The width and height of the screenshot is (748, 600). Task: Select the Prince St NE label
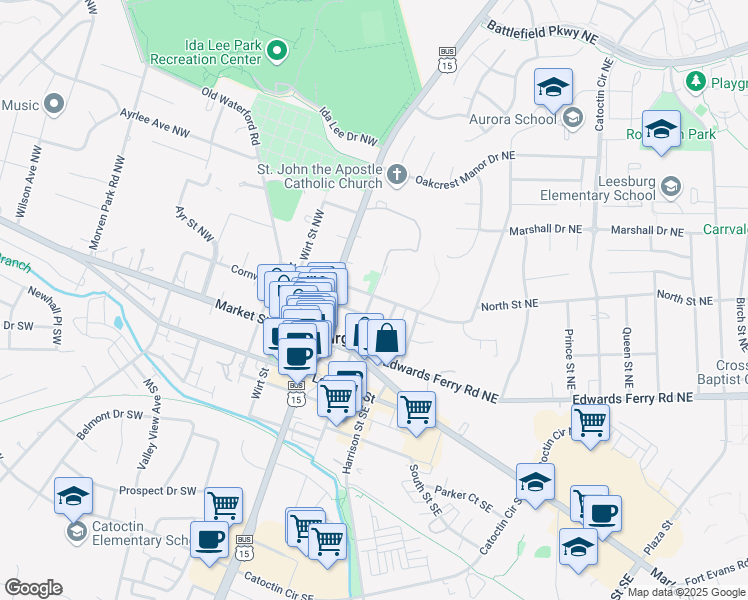(570, 359)
